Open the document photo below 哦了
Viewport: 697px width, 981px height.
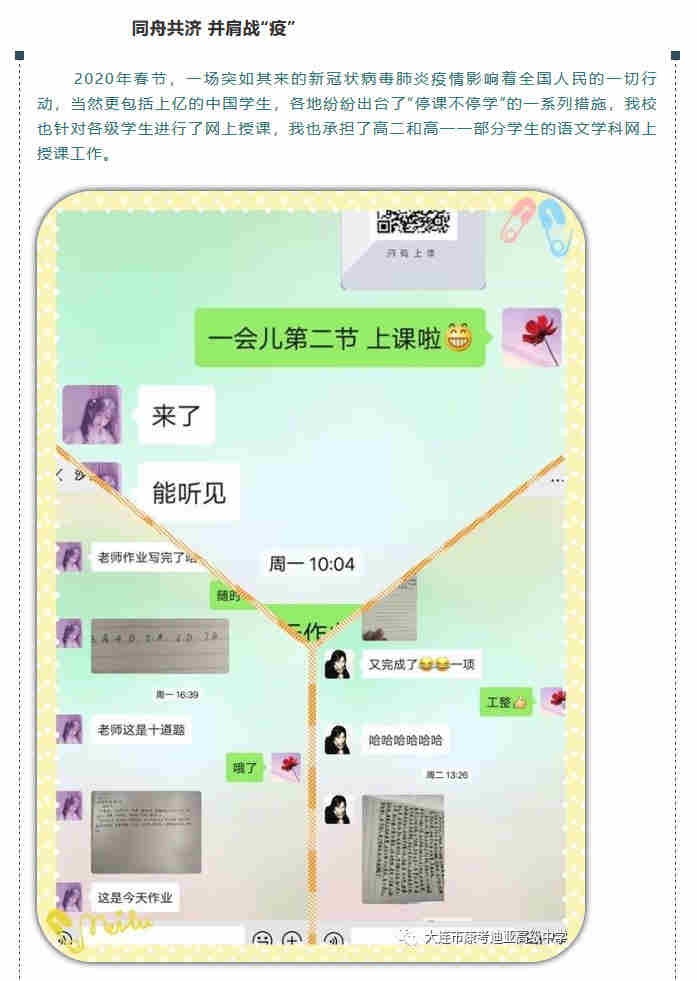point(146,831)
